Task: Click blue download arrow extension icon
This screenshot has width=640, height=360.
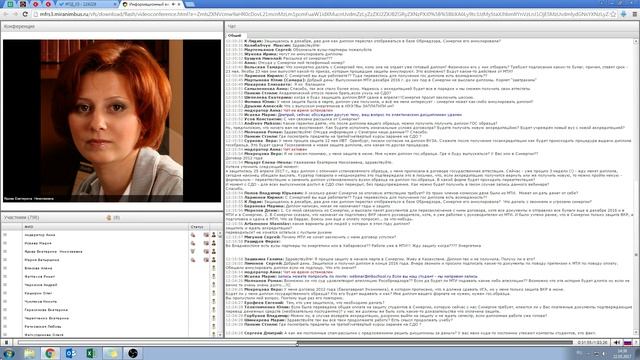Action: tap(624, 14)
